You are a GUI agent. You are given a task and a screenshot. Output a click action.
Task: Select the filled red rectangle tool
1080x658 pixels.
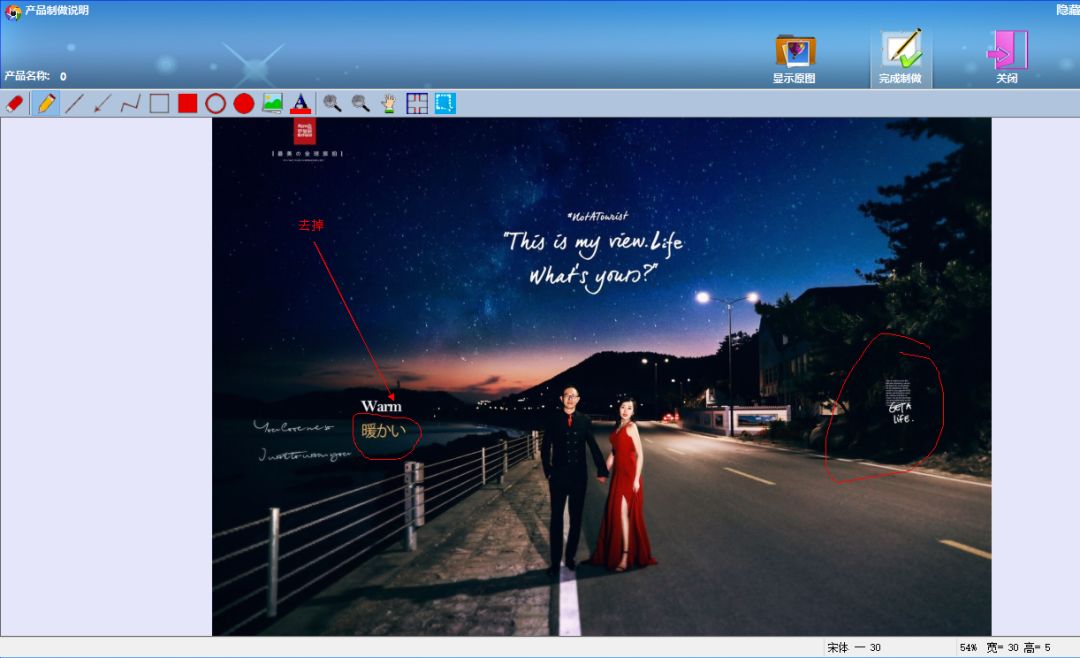(x=187, y=103)
